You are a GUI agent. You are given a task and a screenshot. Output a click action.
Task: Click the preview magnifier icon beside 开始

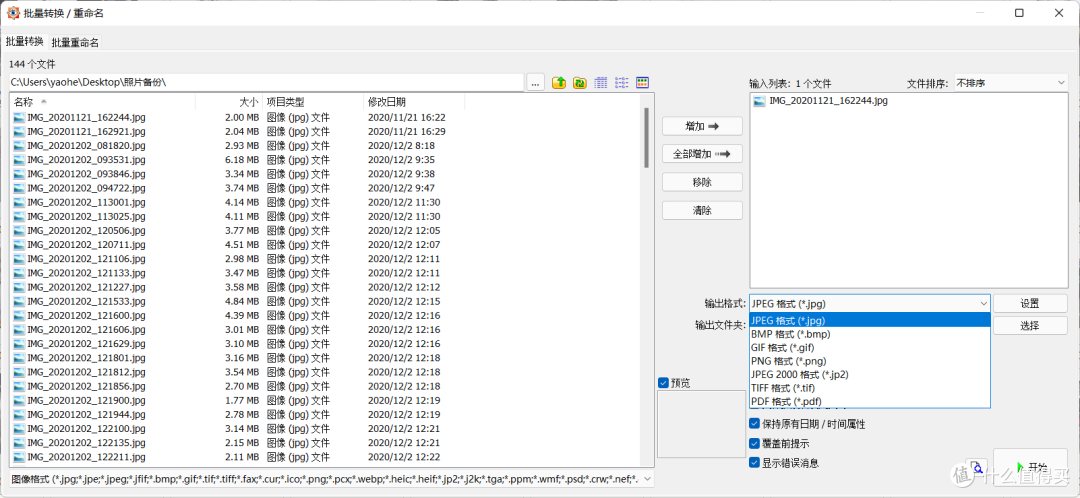[975, 467]
